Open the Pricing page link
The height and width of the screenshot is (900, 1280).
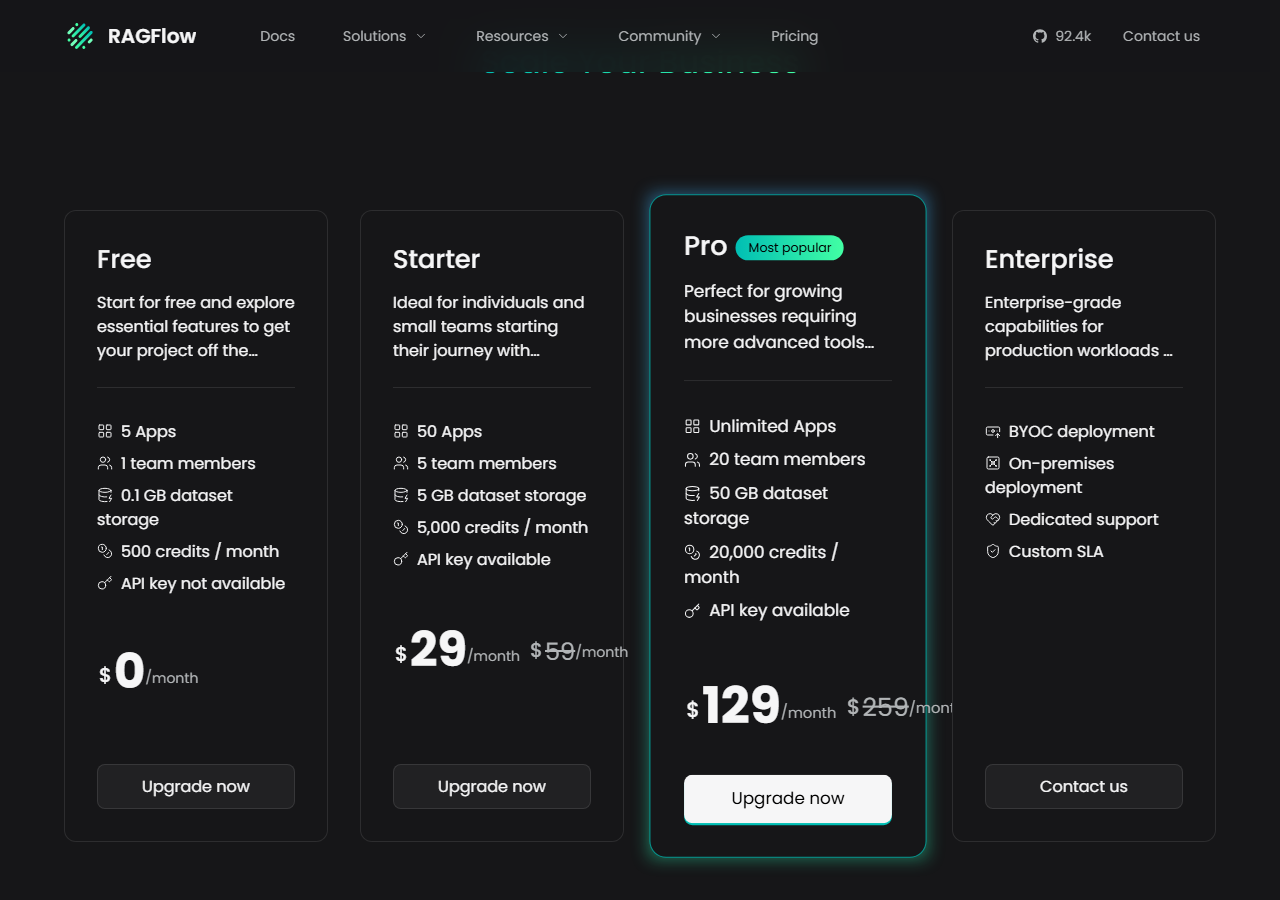pyautogui.click(x=794, y=36)
